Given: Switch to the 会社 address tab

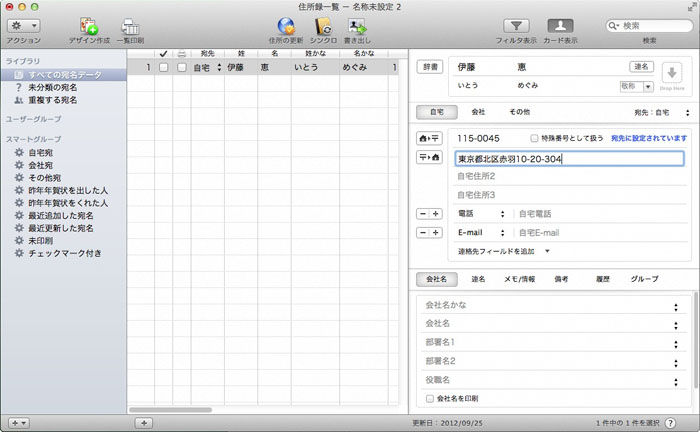Looking at the screenshot, I should point(478,113).
